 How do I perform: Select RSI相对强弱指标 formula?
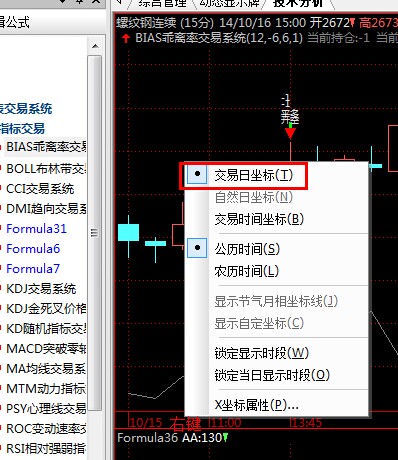pos(46,449)
